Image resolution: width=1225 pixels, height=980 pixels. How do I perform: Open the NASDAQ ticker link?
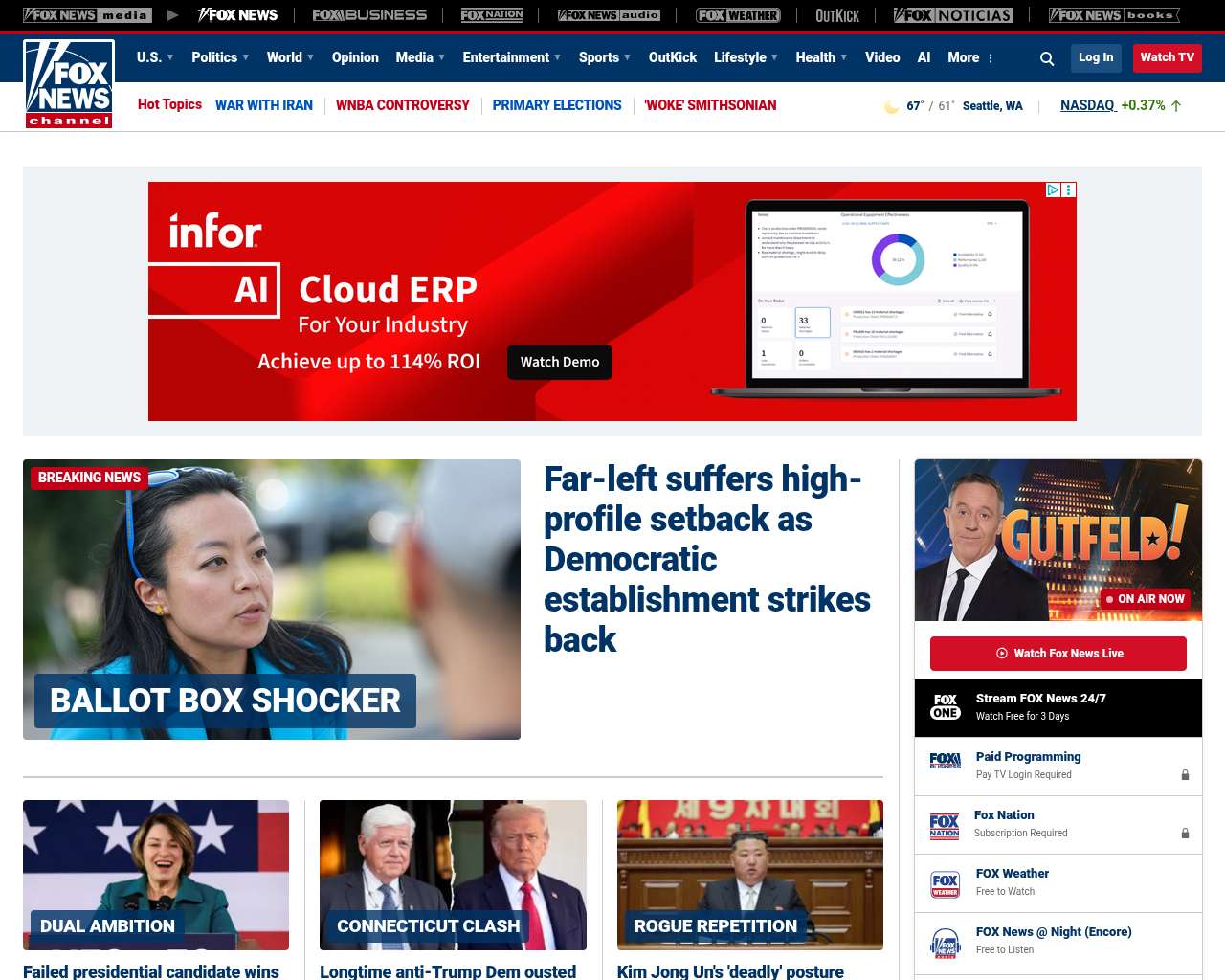coord(1088,105)
